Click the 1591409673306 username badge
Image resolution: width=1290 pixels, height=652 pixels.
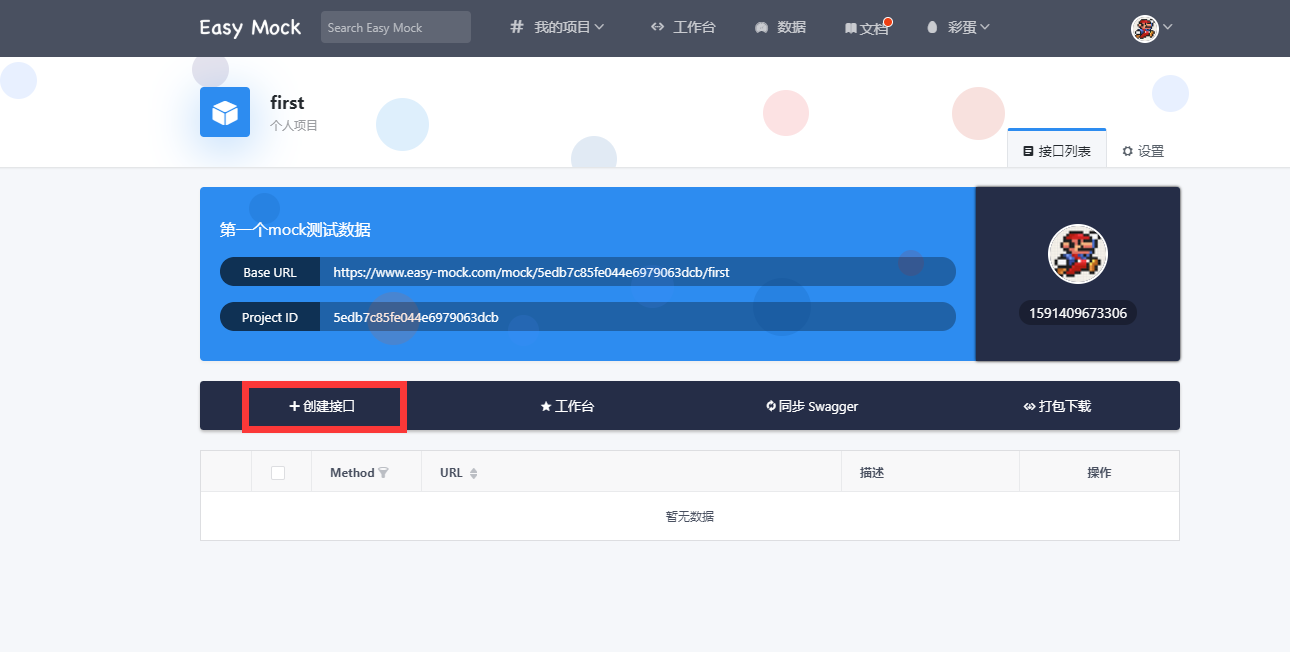(1078, 313)
